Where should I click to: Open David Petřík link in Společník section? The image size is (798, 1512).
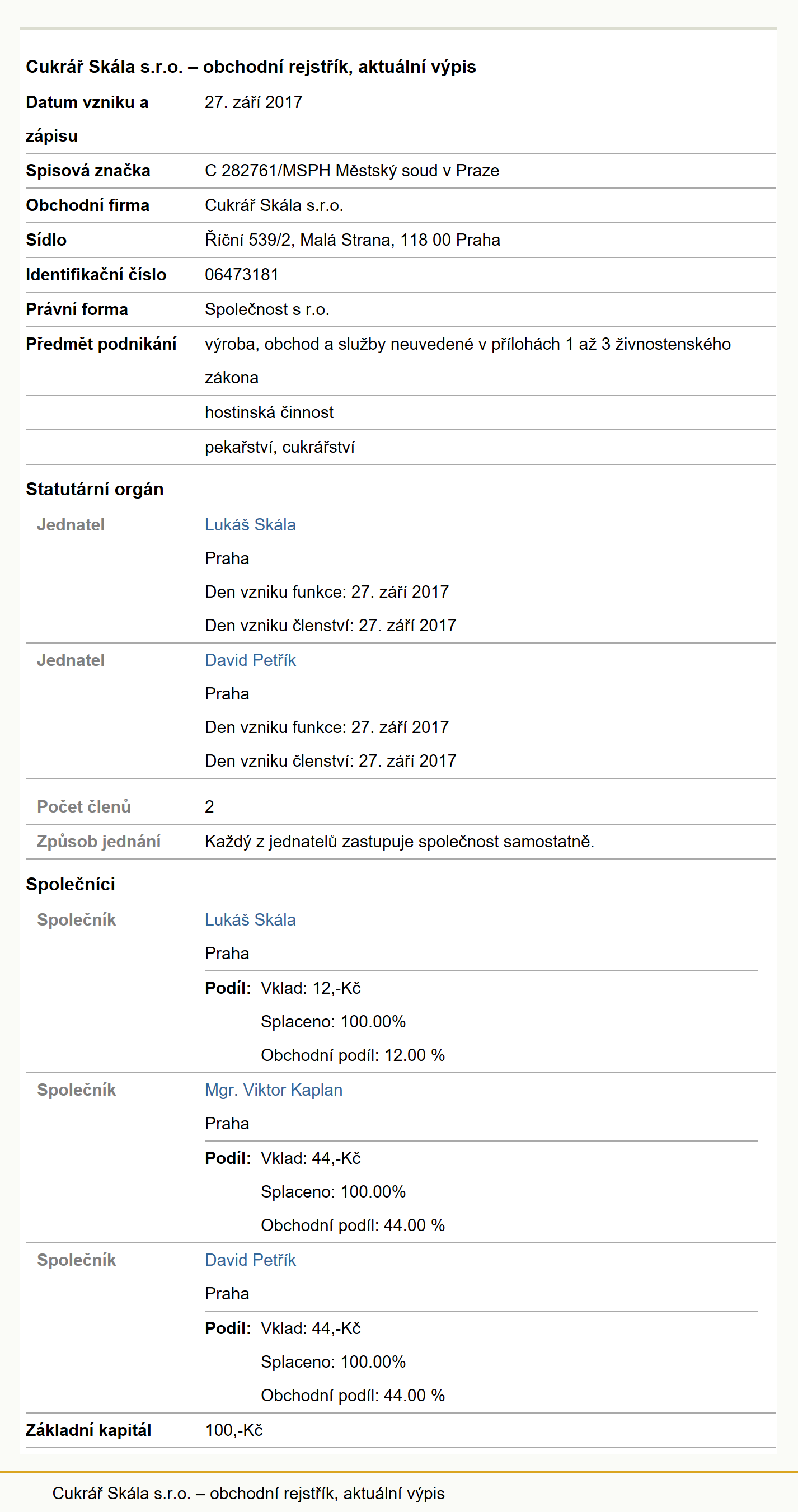click(250, 1260)
